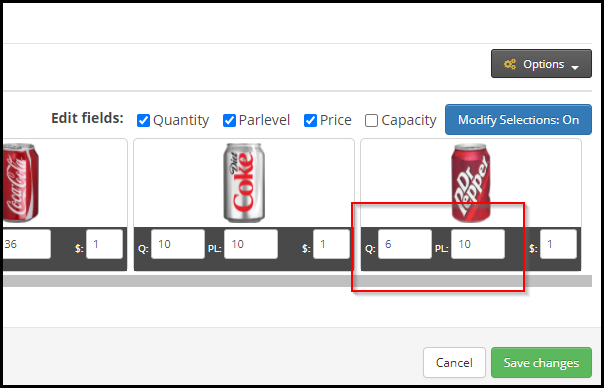Toggle Modify Selections: On button
This screenshot has width=604, height=388.
(518, 119)
